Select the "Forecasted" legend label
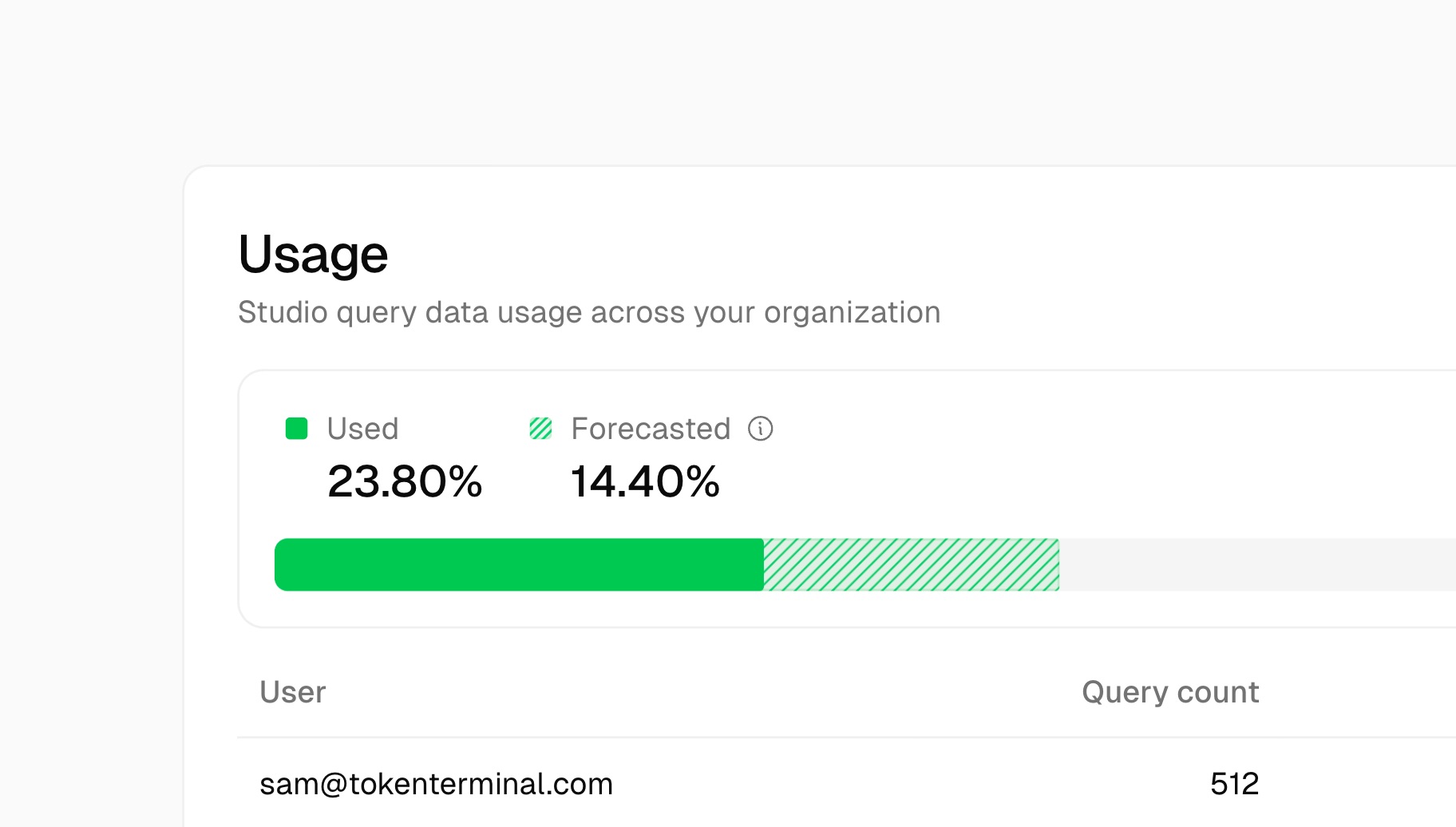Image resolution: width=1456 pixels, height=827 pixels. [651, 429]
